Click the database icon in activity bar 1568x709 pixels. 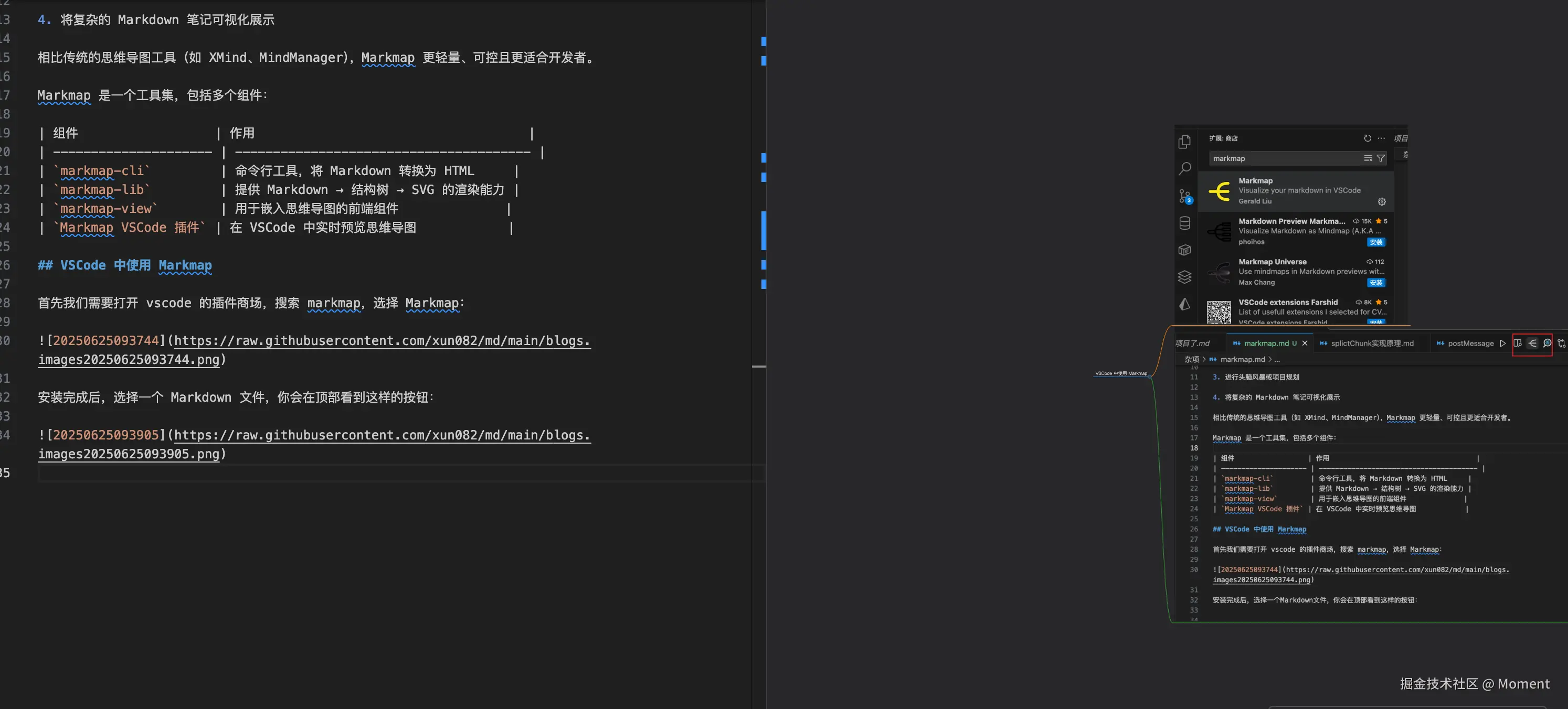(1184, 223)
